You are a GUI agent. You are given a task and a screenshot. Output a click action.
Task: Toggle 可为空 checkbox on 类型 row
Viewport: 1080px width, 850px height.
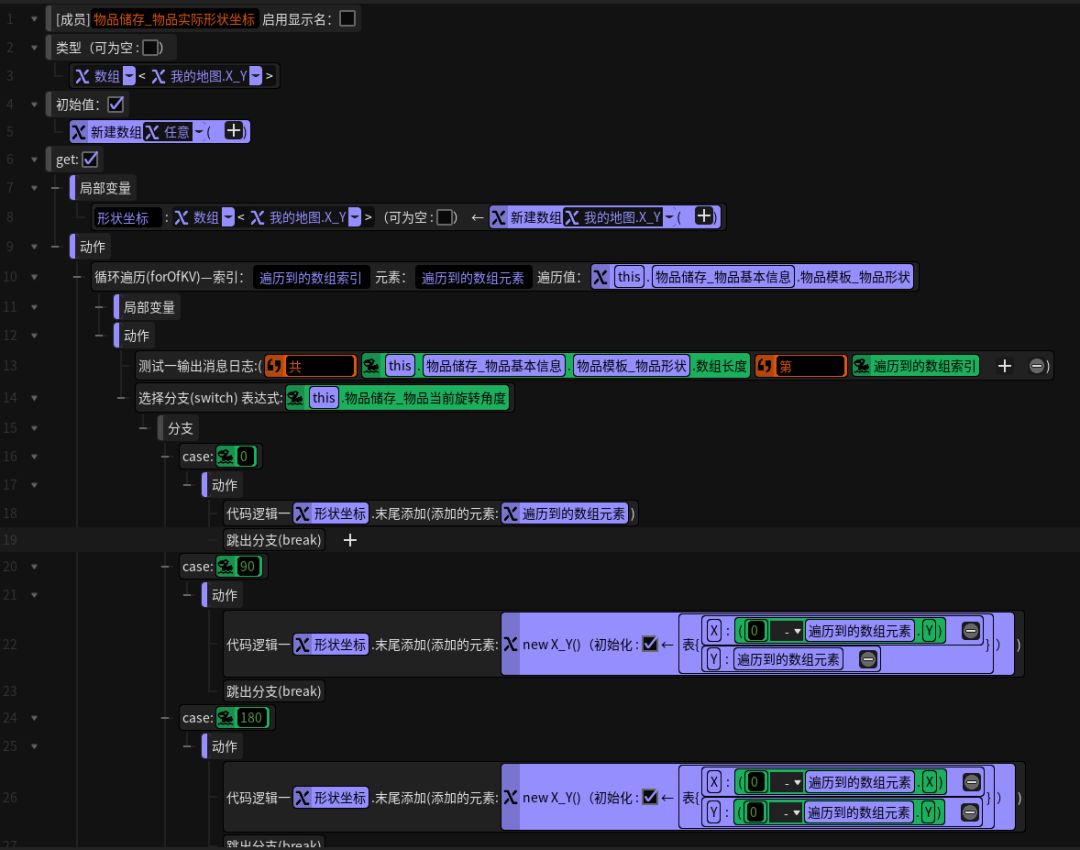pyautogui.click(x=150, y=48)
